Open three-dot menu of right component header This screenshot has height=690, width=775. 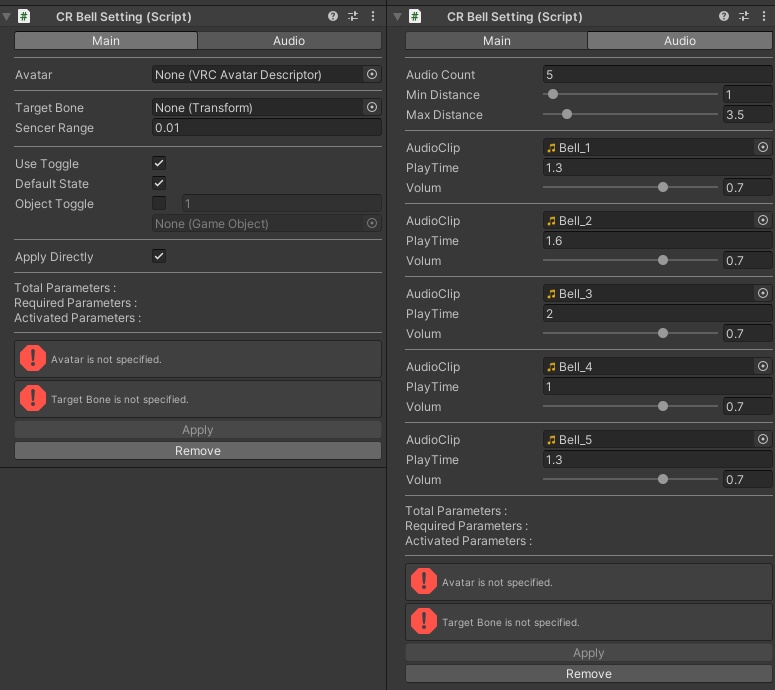[x=764, y=17]
